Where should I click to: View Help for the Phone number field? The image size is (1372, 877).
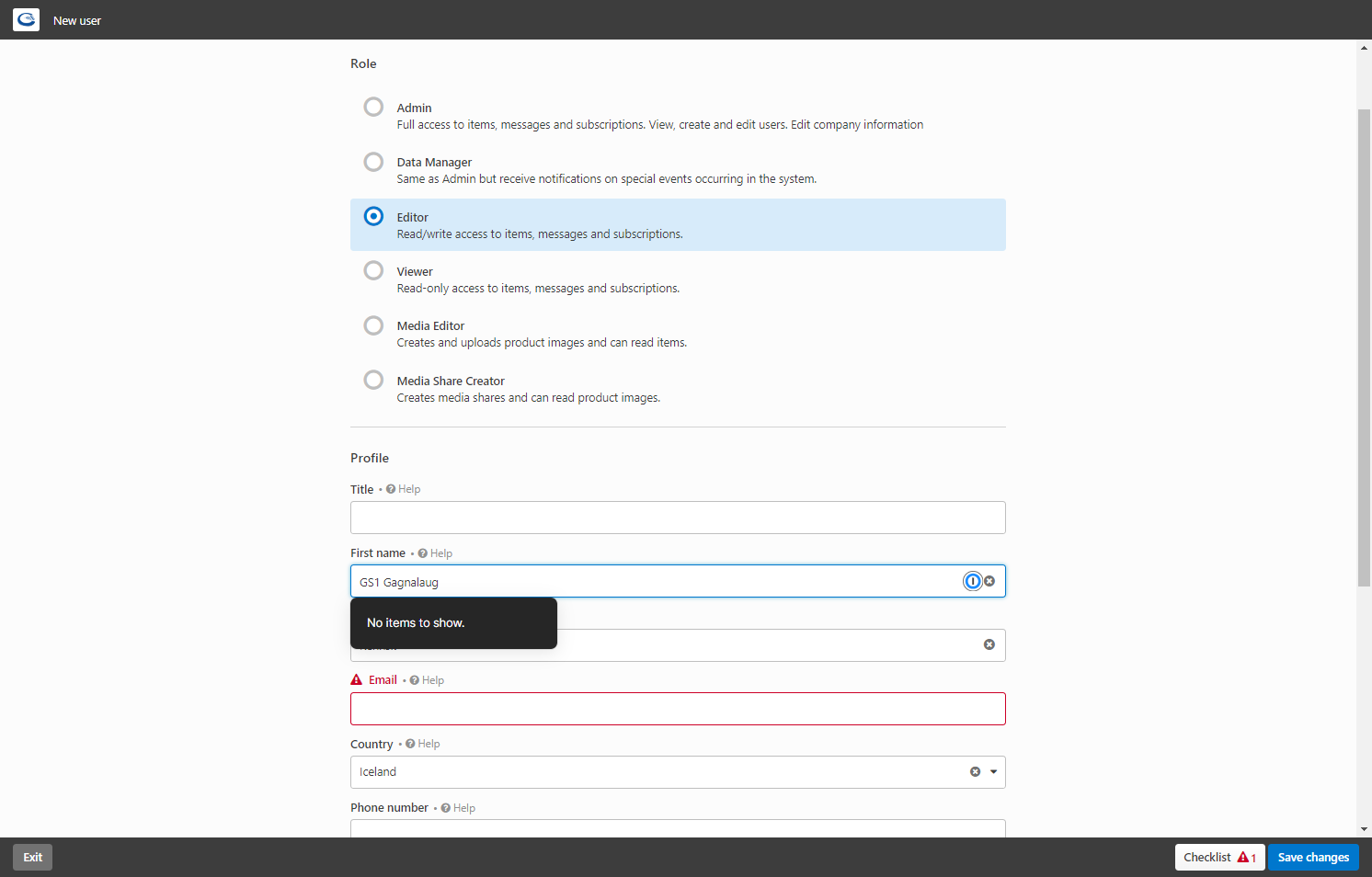458,808
